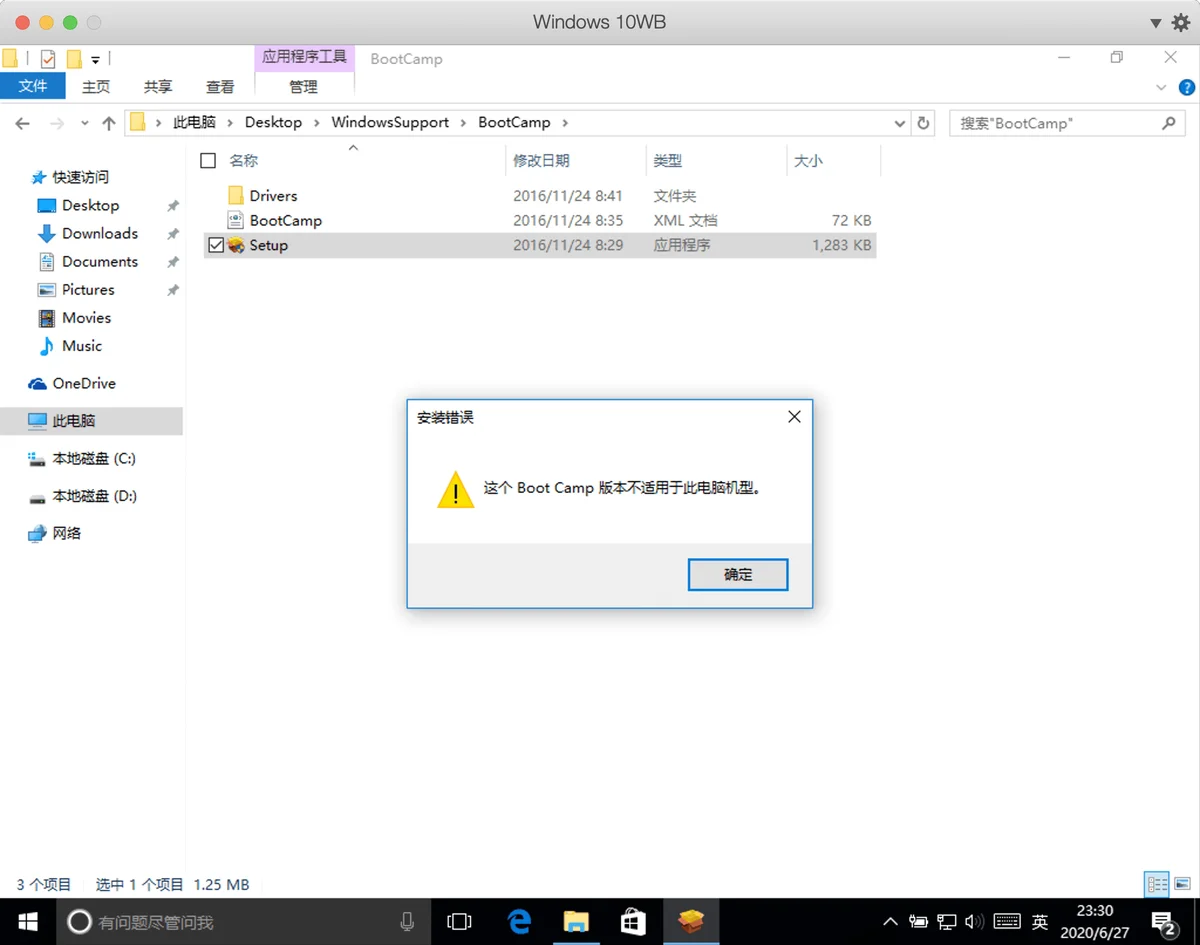This screenshot has width=1200, height=945.
Task: Launch Microsoft Edge from taskbar
Action: (x=518, y=921)
